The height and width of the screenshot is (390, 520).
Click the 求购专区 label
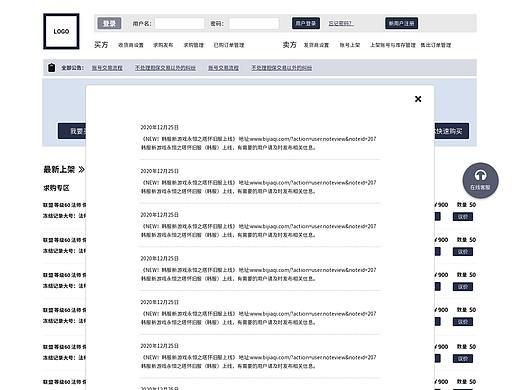pos(56,188)
